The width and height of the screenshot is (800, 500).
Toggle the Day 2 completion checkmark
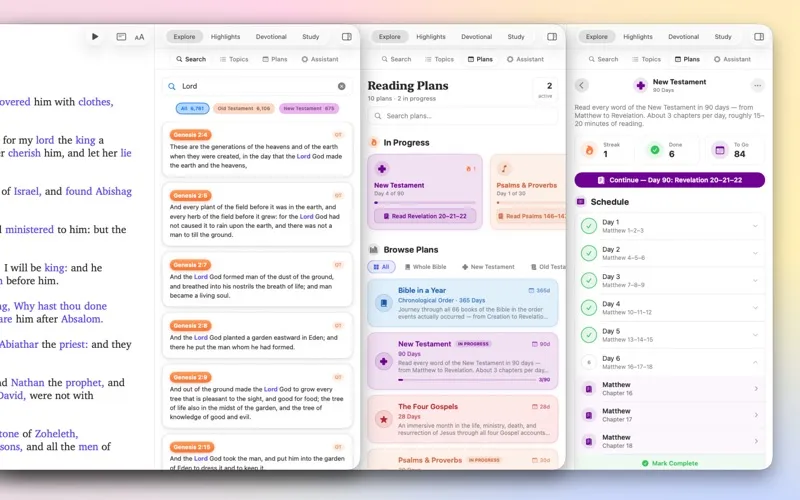589,253
